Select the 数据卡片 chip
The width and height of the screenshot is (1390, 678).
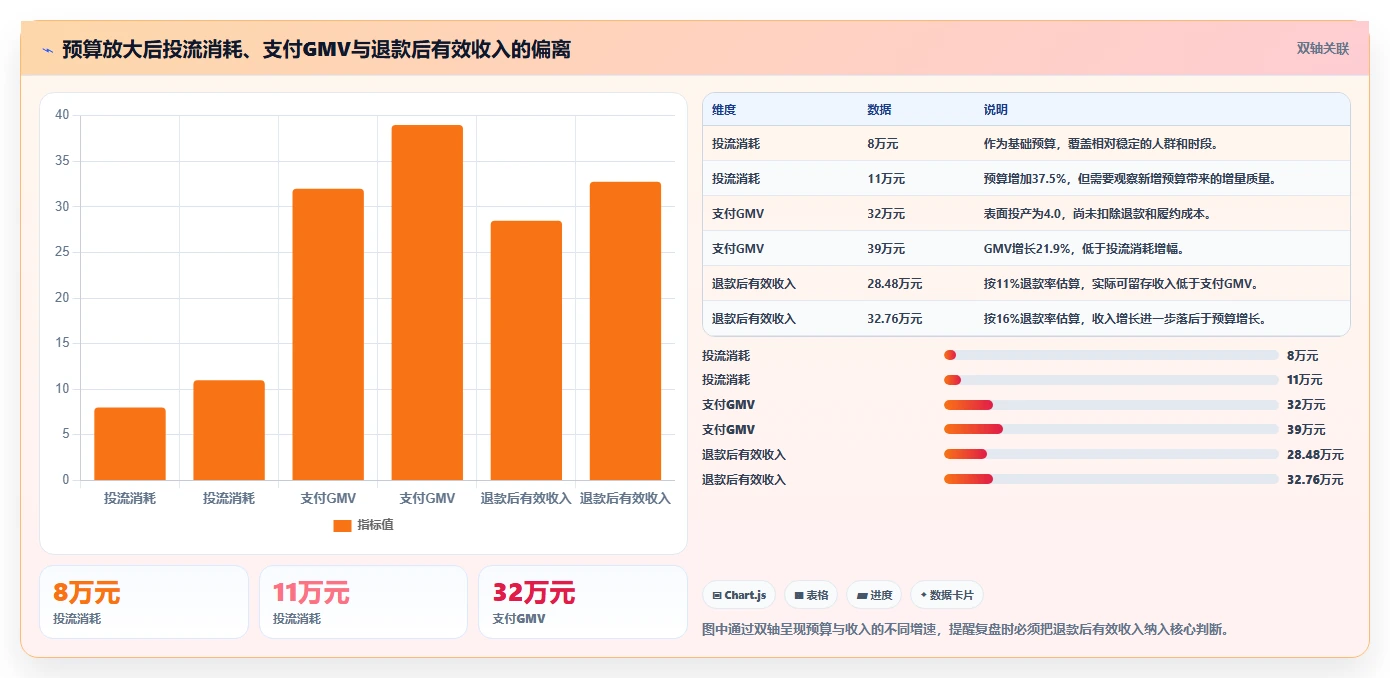point(946,595)
